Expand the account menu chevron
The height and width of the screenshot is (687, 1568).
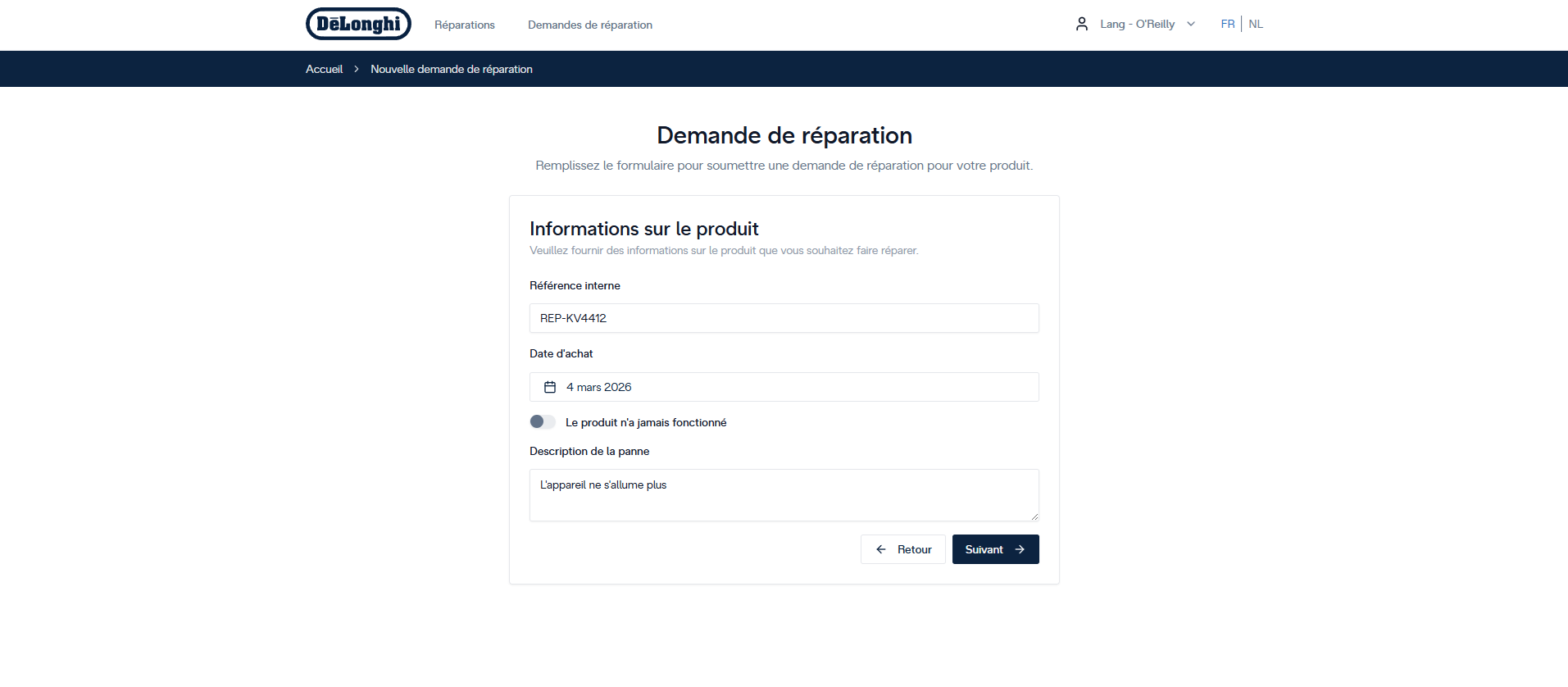1191,24
